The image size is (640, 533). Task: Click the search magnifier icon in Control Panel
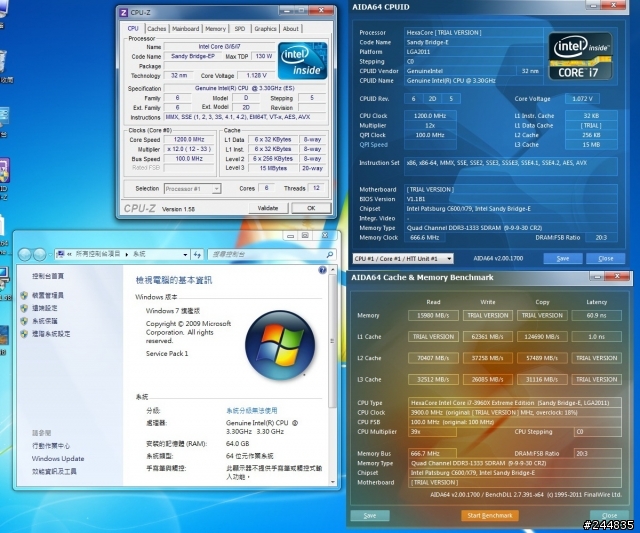click(329, 254)
